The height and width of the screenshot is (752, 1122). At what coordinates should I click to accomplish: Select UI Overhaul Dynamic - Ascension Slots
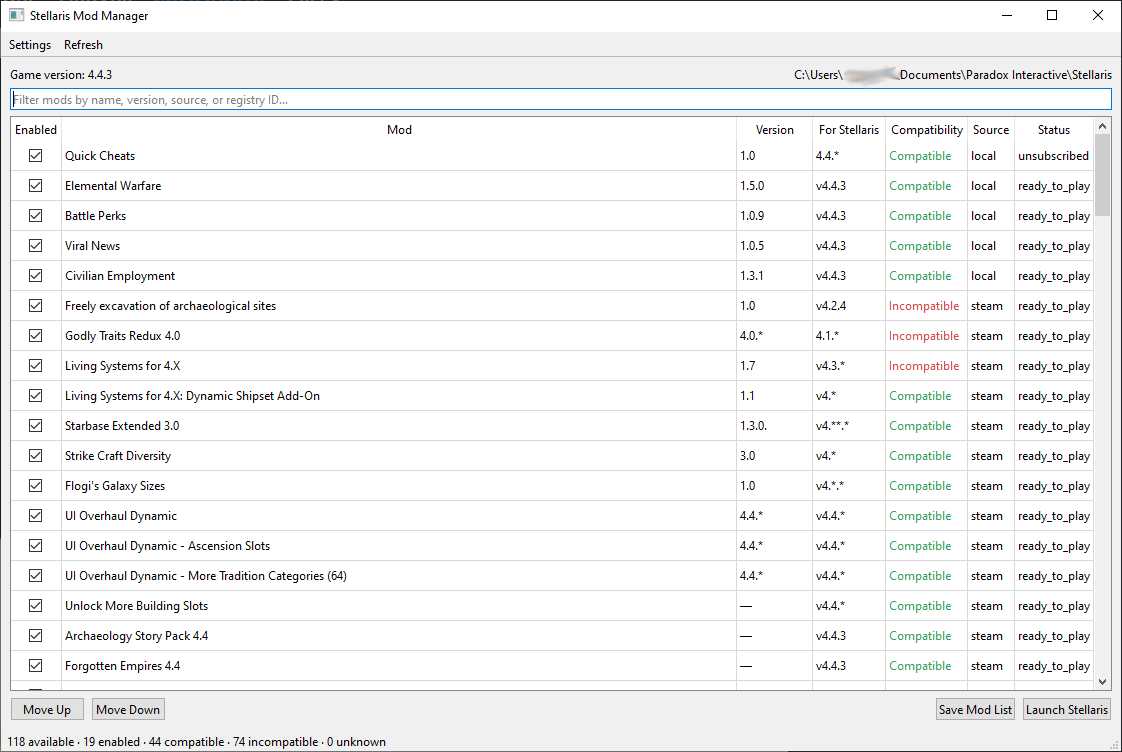552,546
